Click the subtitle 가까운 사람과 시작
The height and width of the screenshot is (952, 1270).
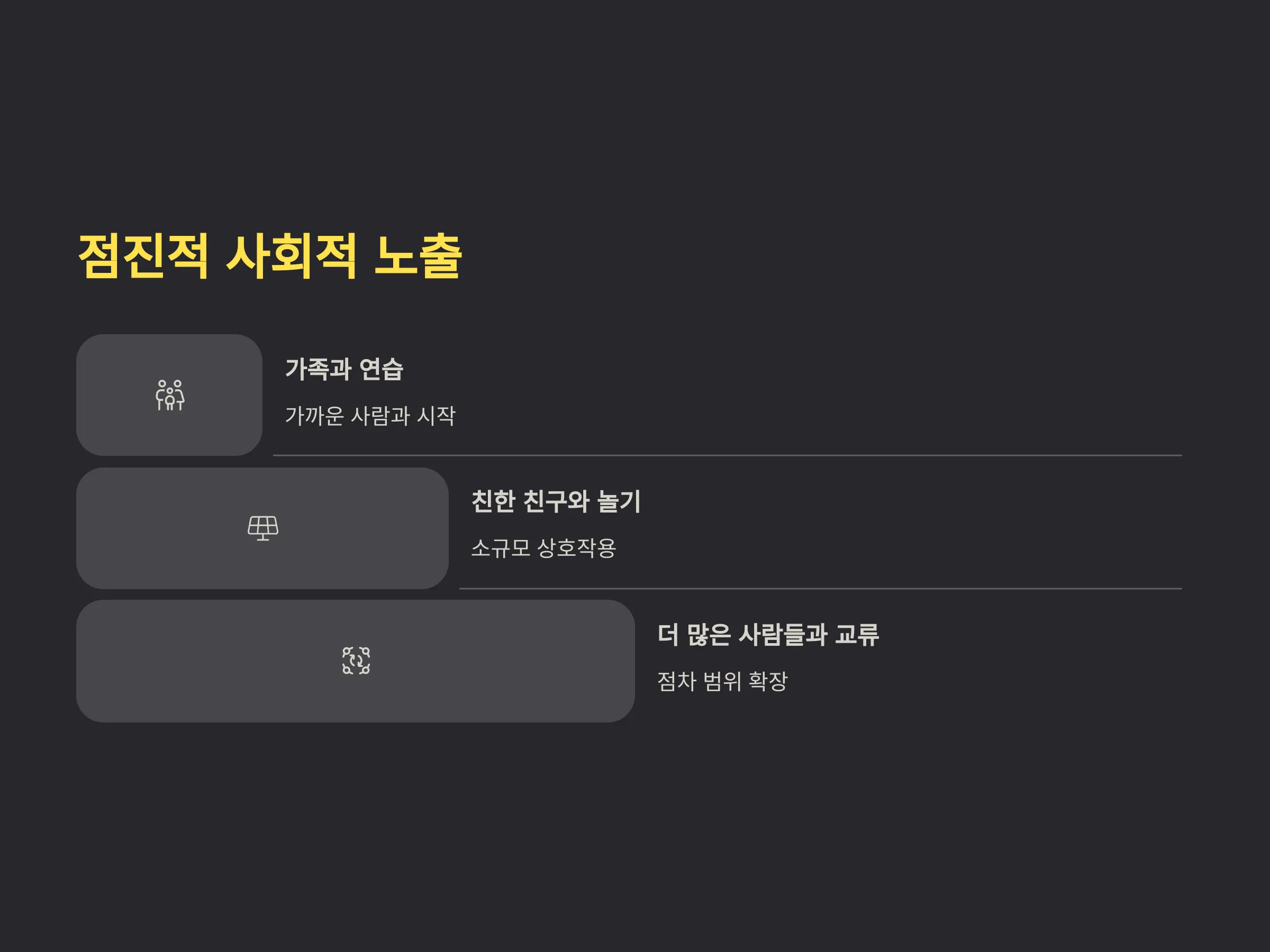click(370, 416)
